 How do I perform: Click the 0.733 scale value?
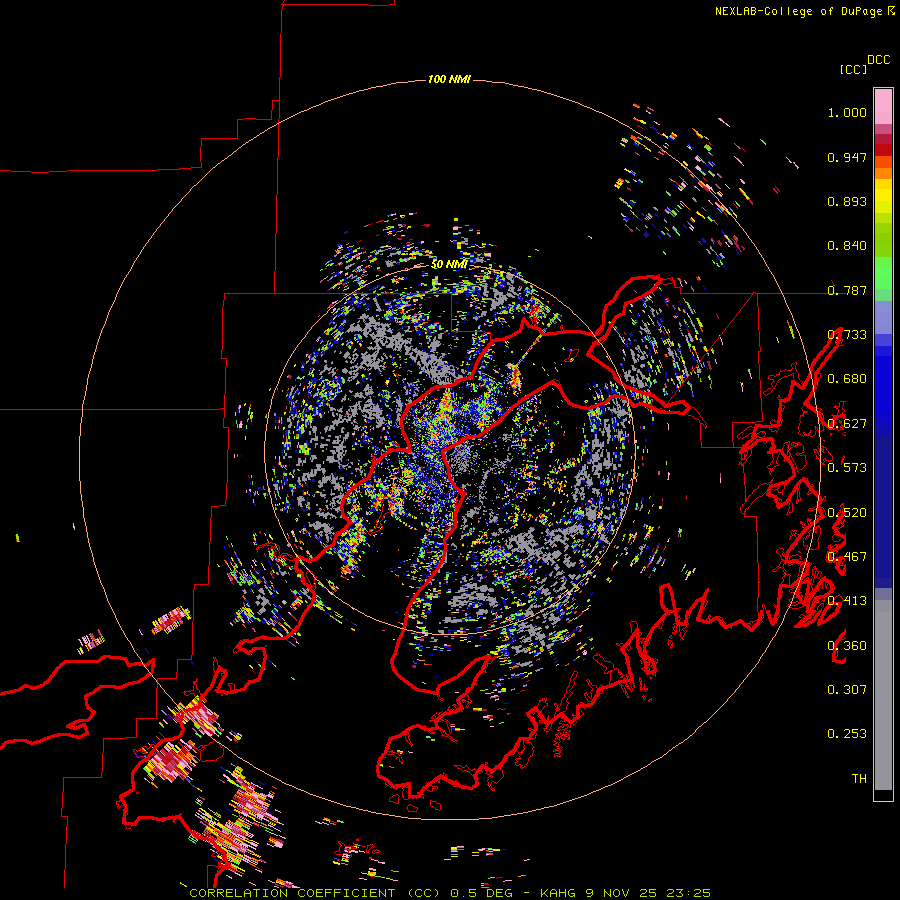(847, 335)
